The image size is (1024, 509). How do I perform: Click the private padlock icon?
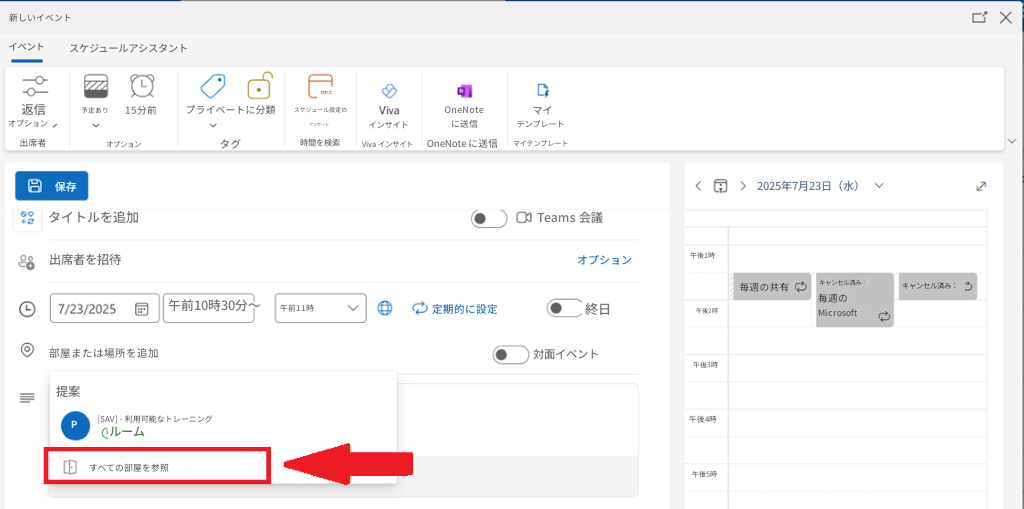[x=259, y=86]
